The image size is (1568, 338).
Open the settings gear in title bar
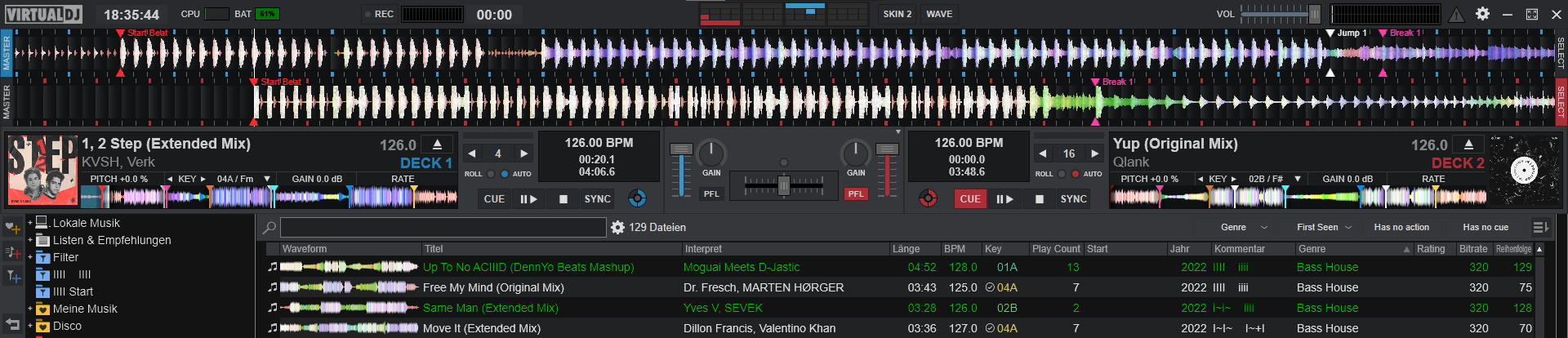tap(1482, 14)
